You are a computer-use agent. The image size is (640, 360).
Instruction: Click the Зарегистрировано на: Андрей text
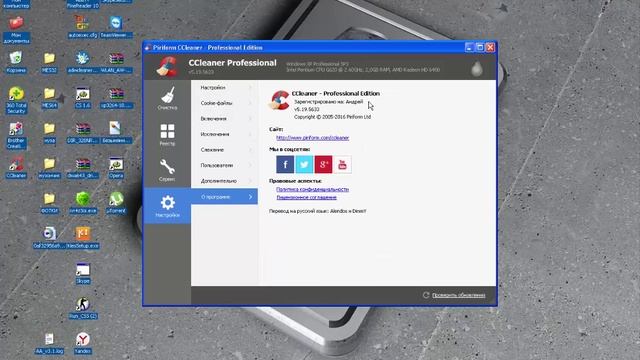click(328, 102)
